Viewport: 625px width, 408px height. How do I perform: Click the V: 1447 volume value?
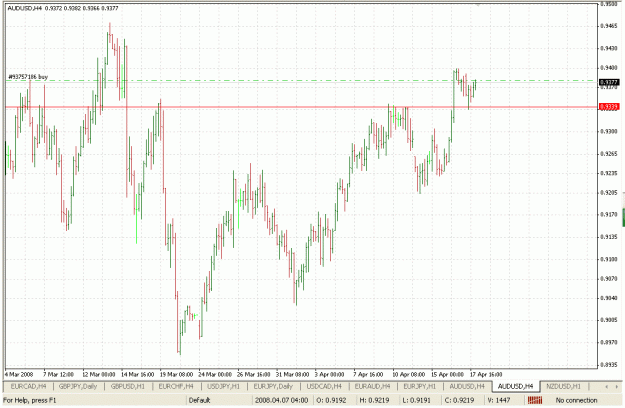(x=499, y=400)
